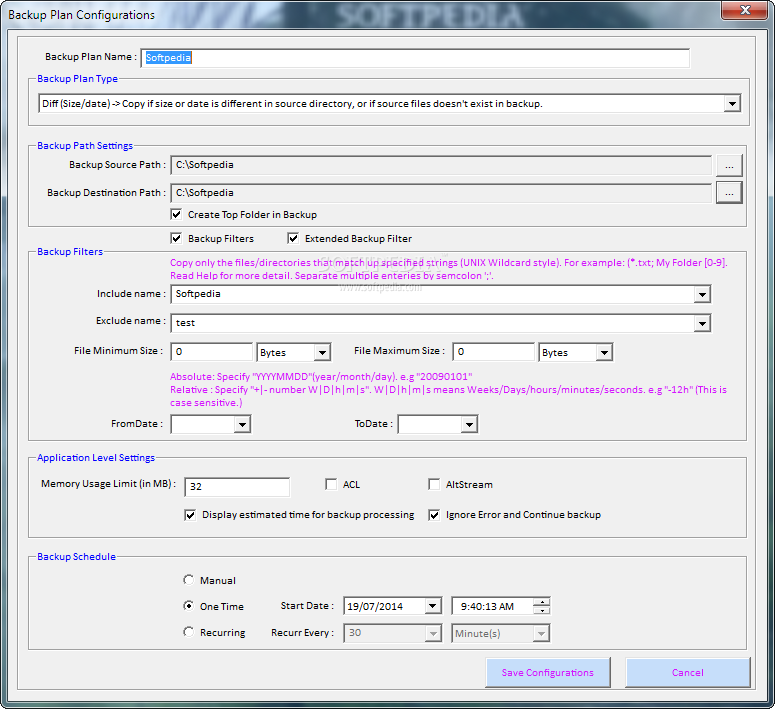The width and height of the screenshot is (775, 709).
Task: Open File Minimum Size unit dropdown
Action: (322, 353)
